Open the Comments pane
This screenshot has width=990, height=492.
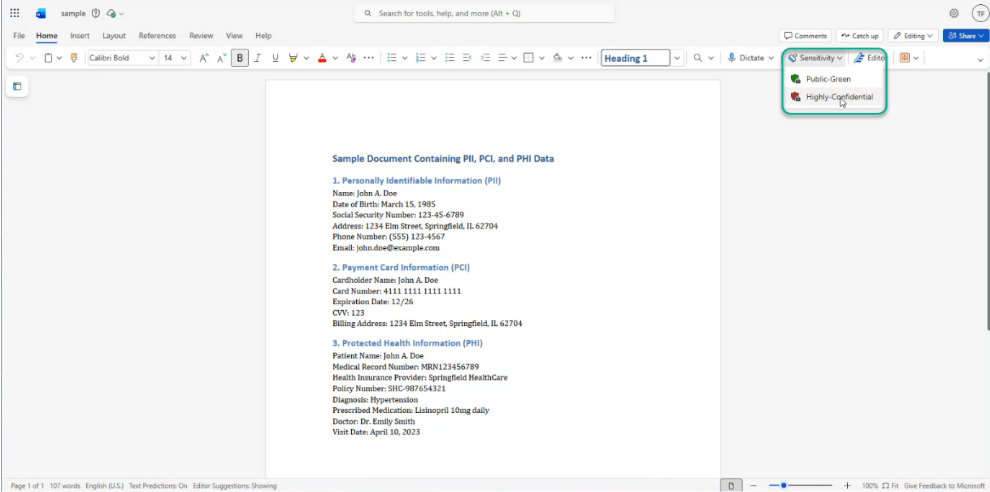pyautogui.click(x=805, y=36)
